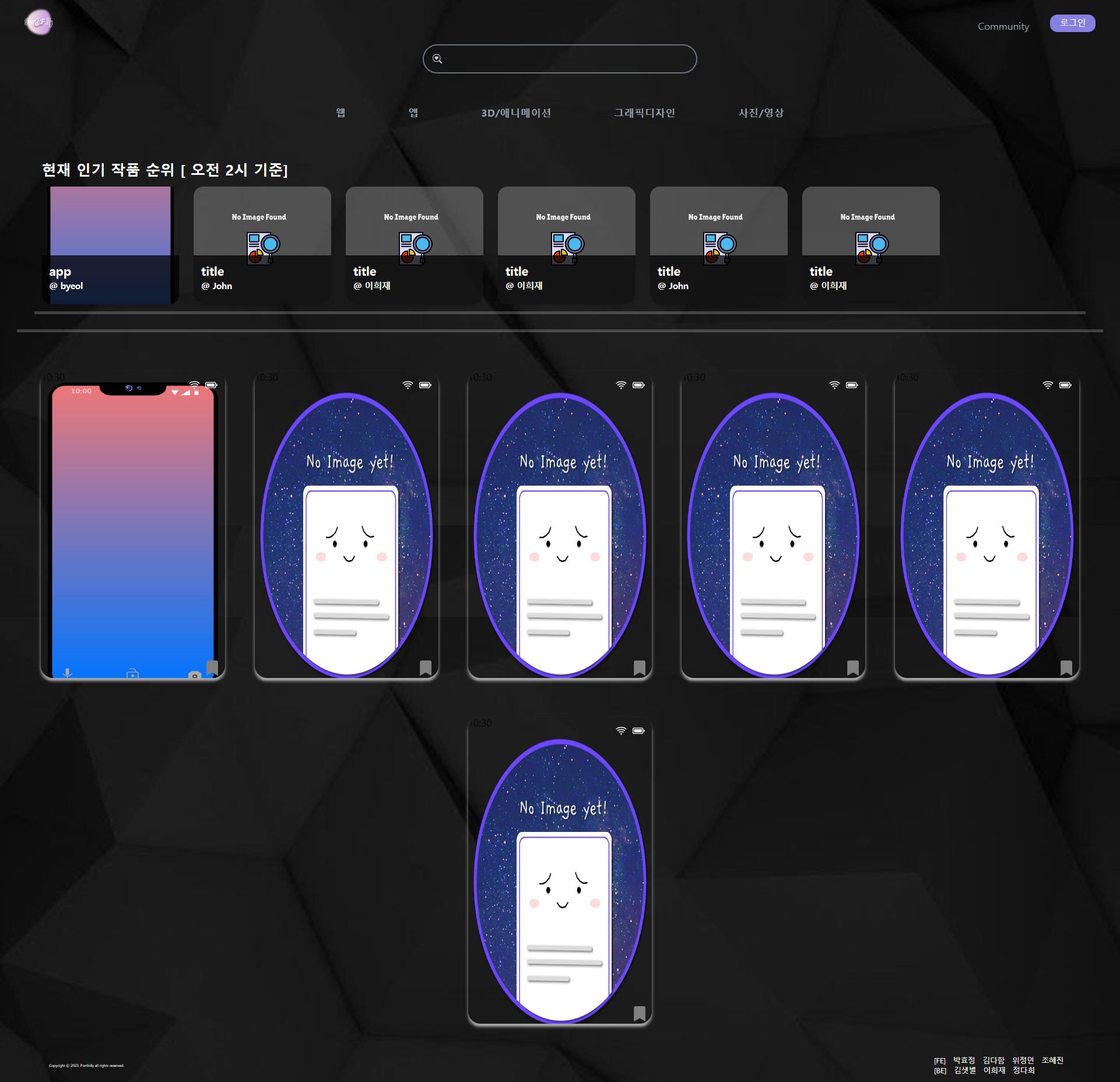
Task: Select the 웹 category tab
Action: 340,113
